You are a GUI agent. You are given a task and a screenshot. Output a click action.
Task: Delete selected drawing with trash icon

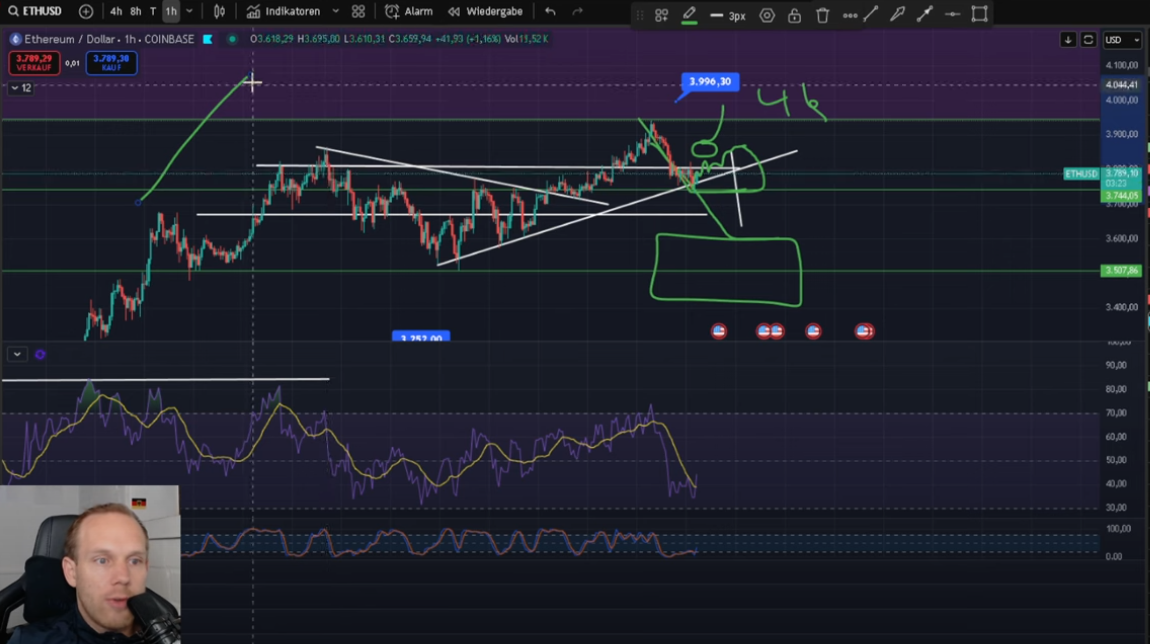click(822, 15)
